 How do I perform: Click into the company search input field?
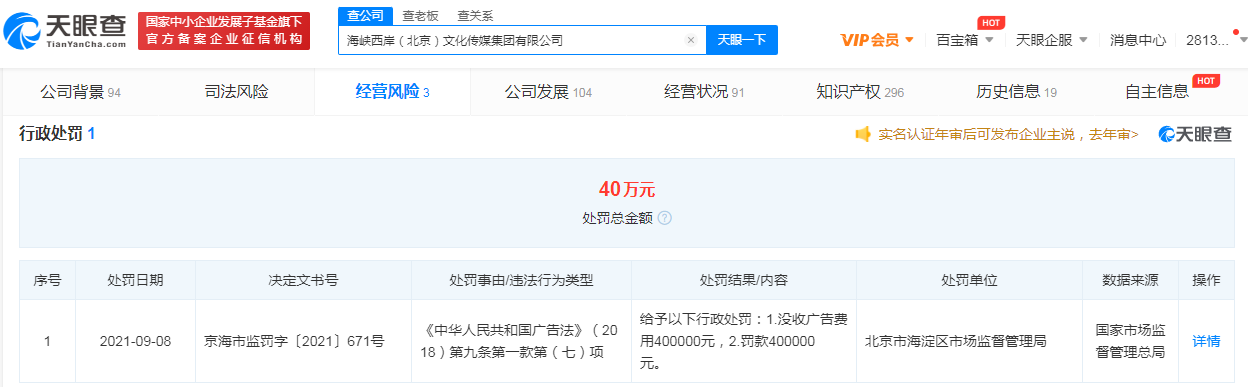pos(511,40)
